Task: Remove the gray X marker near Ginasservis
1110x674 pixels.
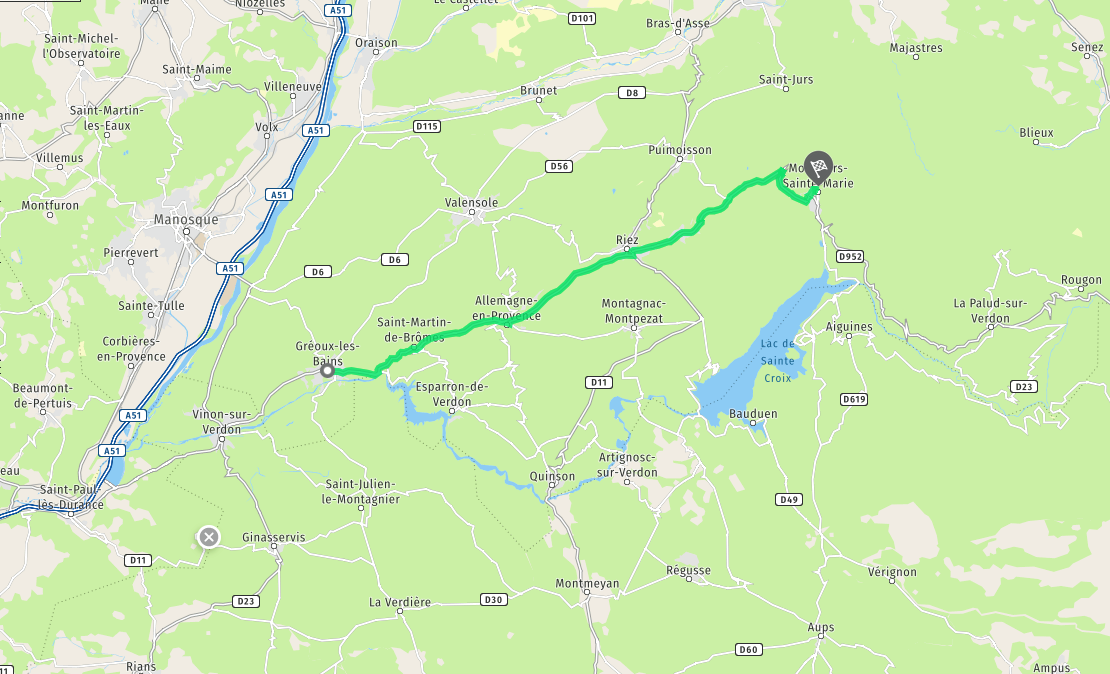Action: click(x=208, y=537)
